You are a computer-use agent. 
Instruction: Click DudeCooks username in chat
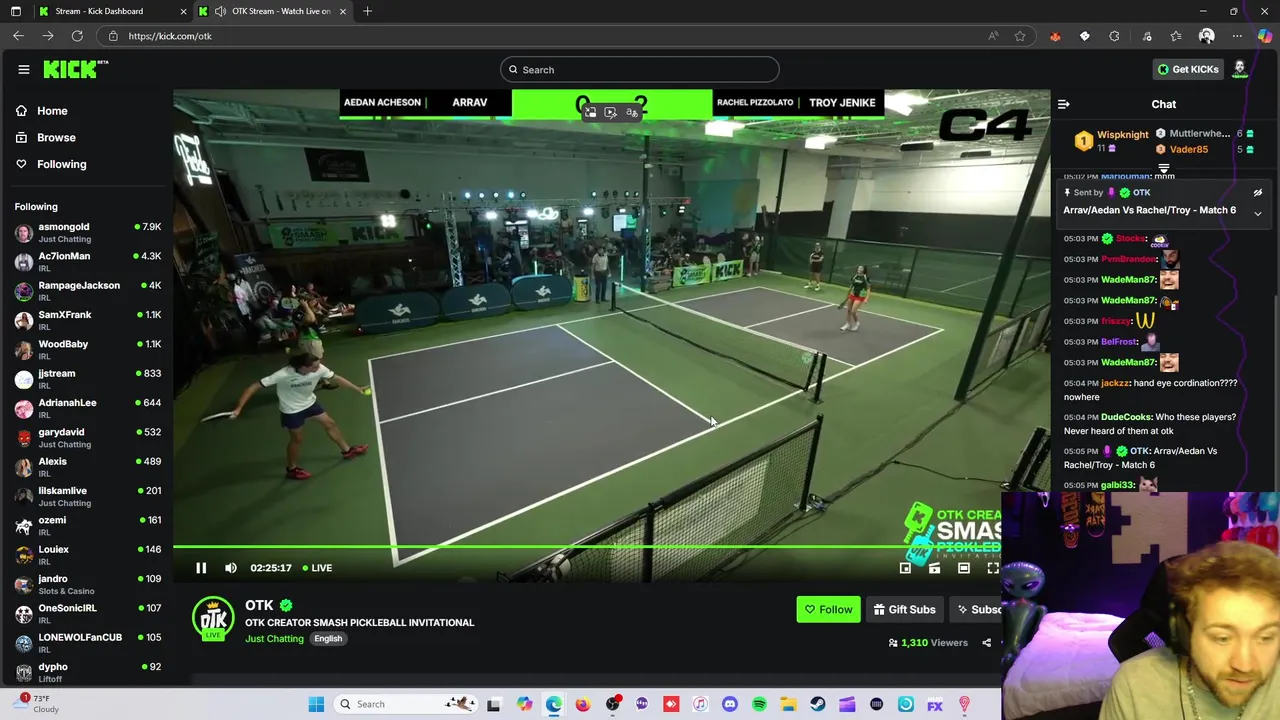click(1126, 417)
